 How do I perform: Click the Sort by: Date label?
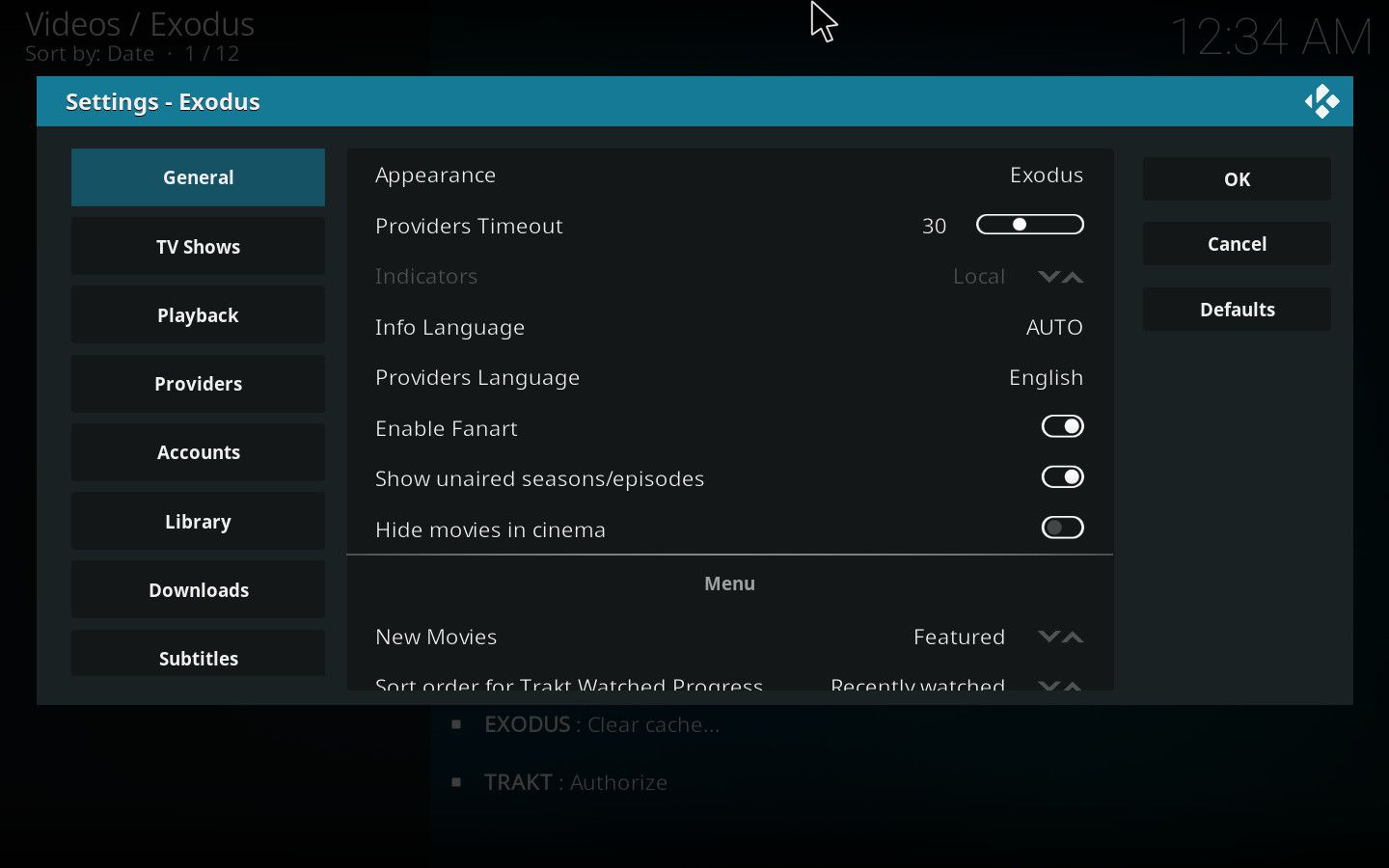(90, 54)
